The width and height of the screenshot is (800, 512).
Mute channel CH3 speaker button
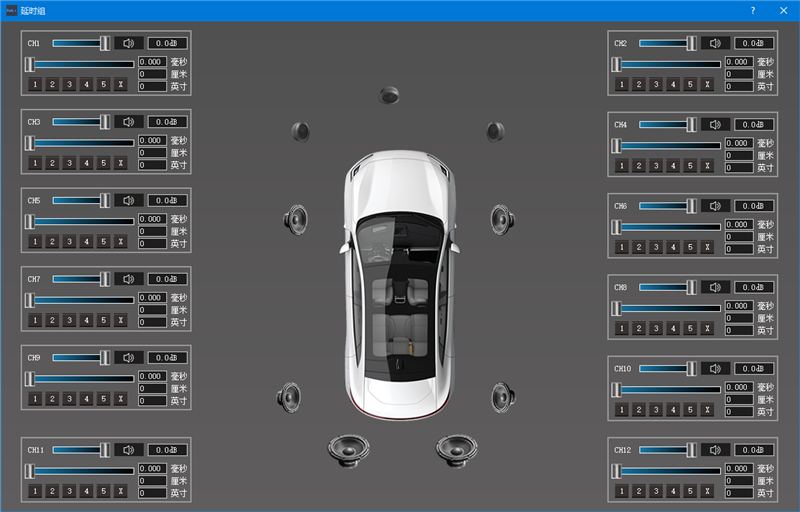pos(129,122)
